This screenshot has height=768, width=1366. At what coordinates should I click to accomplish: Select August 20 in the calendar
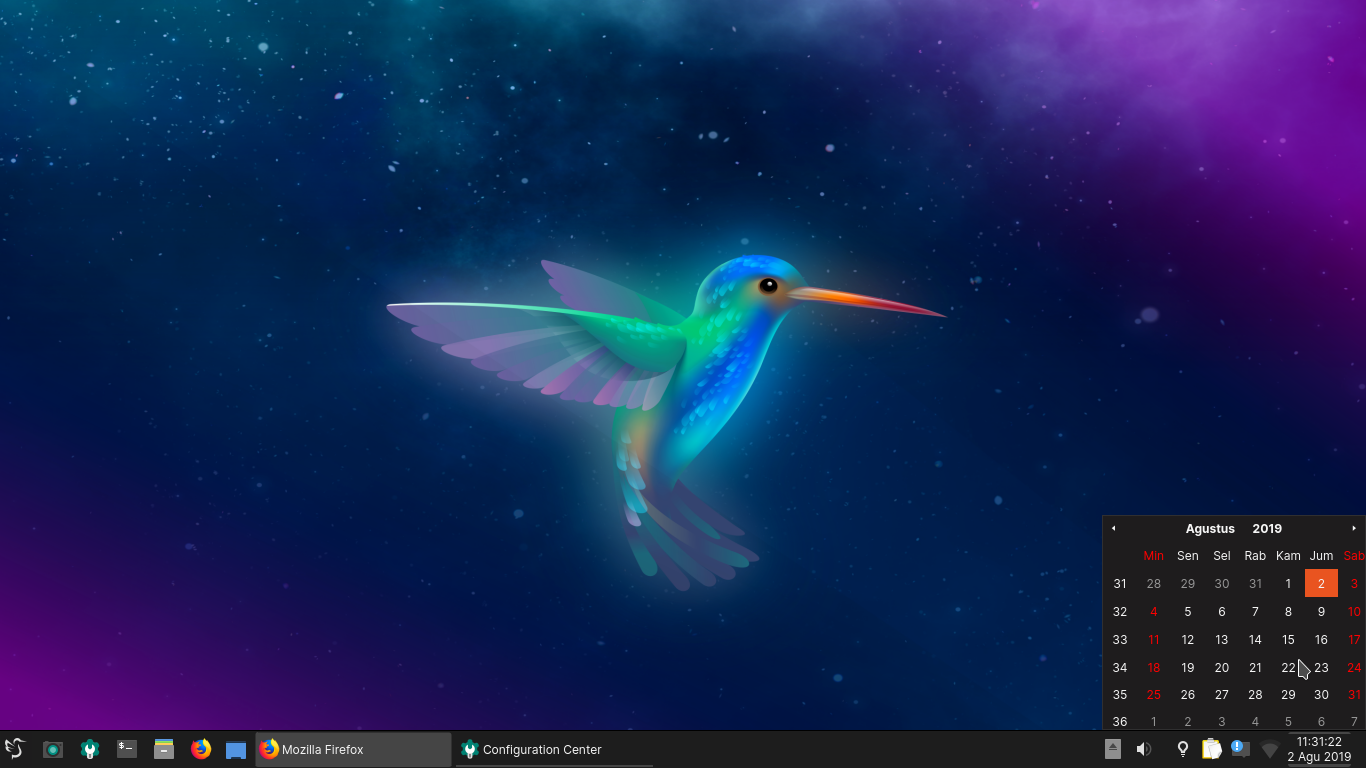click(x=1221, y=667)
